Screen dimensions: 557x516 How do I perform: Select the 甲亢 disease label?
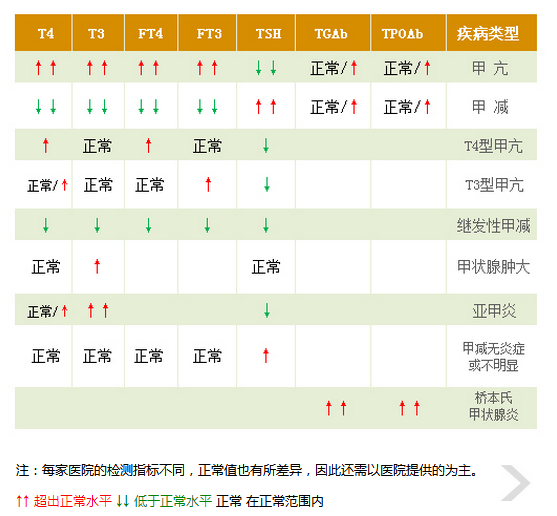pos(490,68)
